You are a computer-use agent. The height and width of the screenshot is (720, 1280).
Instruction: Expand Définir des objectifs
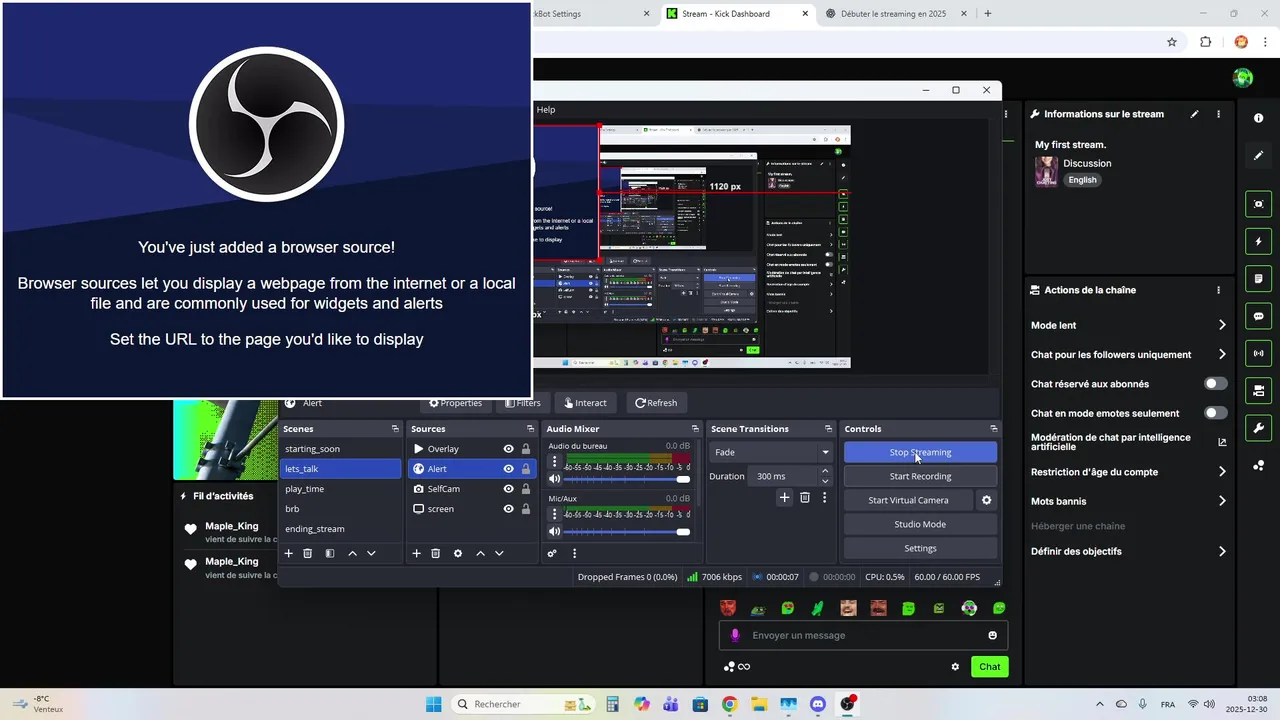point(1221,551)
